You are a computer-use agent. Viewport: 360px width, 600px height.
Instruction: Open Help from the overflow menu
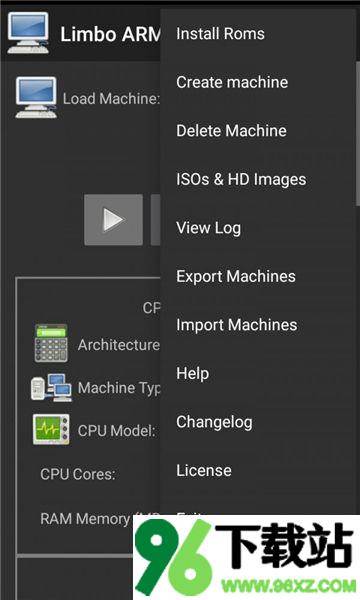(x=258, y=373)
